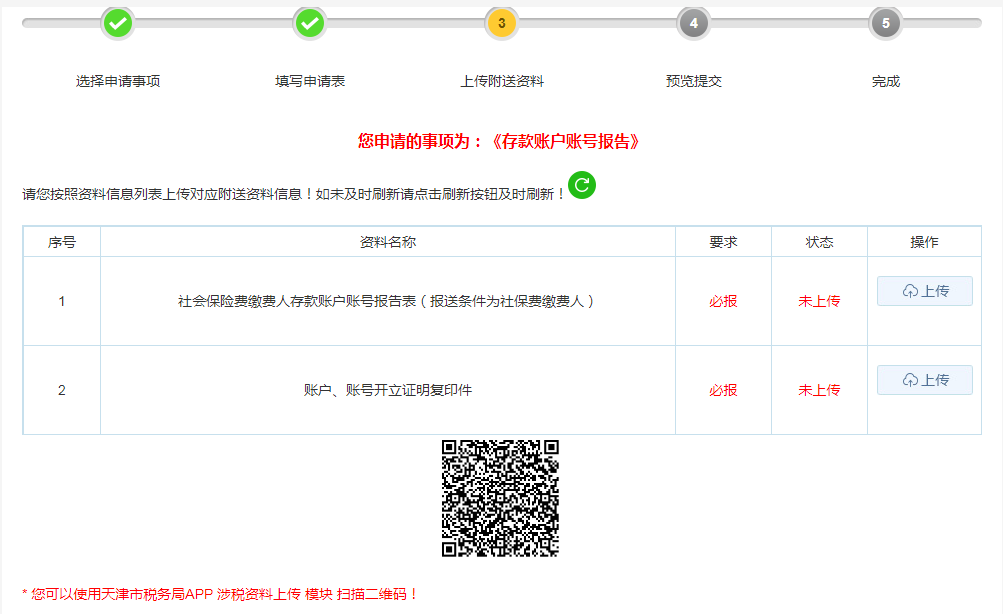Click 必报 in row 1
The image size is (1003, 614).
tap(723, 301)
